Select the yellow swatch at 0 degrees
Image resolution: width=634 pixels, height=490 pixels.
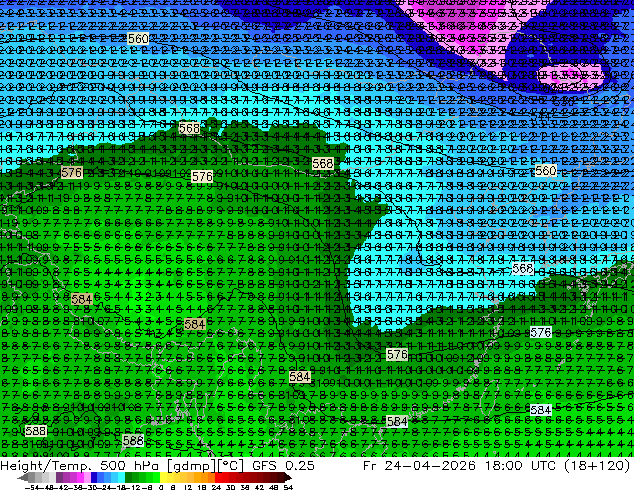(163, 478)
